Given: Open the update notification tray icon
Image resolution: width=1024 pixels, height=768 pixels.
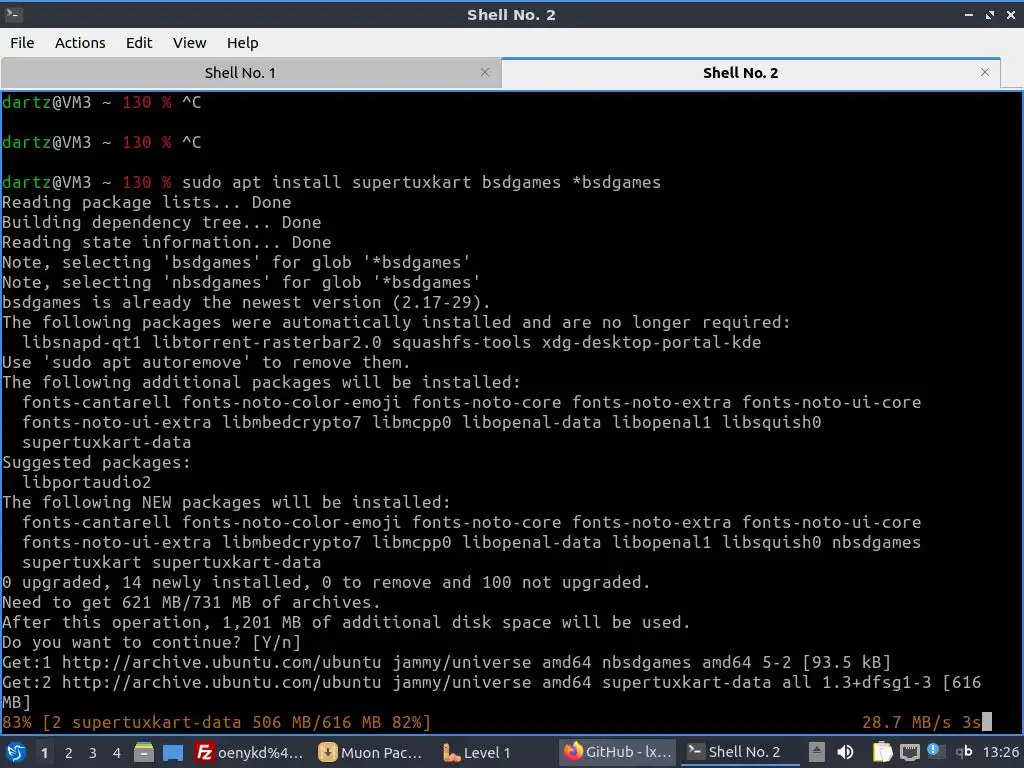Looking at the screenshot, I should coord(935,751).
